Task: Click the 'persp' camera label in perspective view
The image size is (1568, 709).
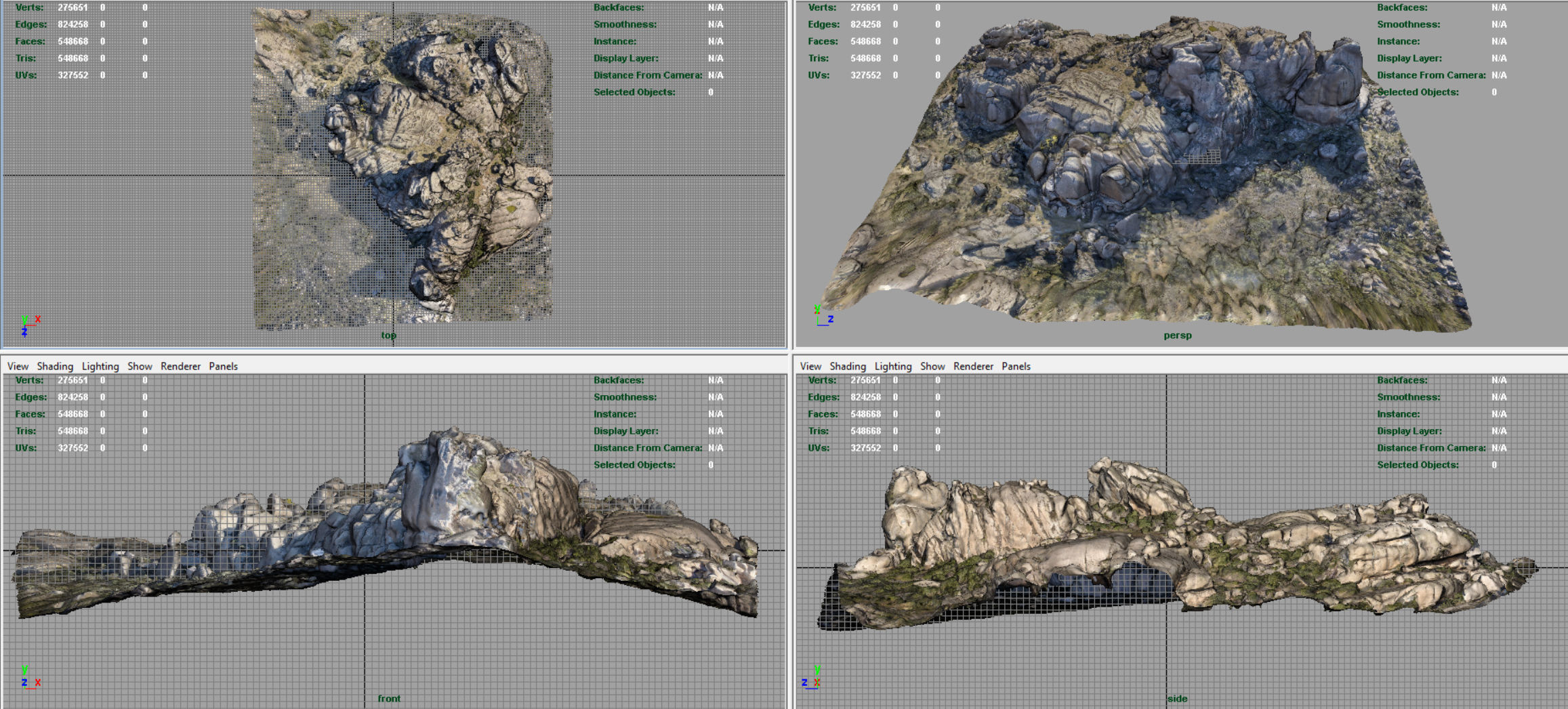Action: [x=1178, y=336]
